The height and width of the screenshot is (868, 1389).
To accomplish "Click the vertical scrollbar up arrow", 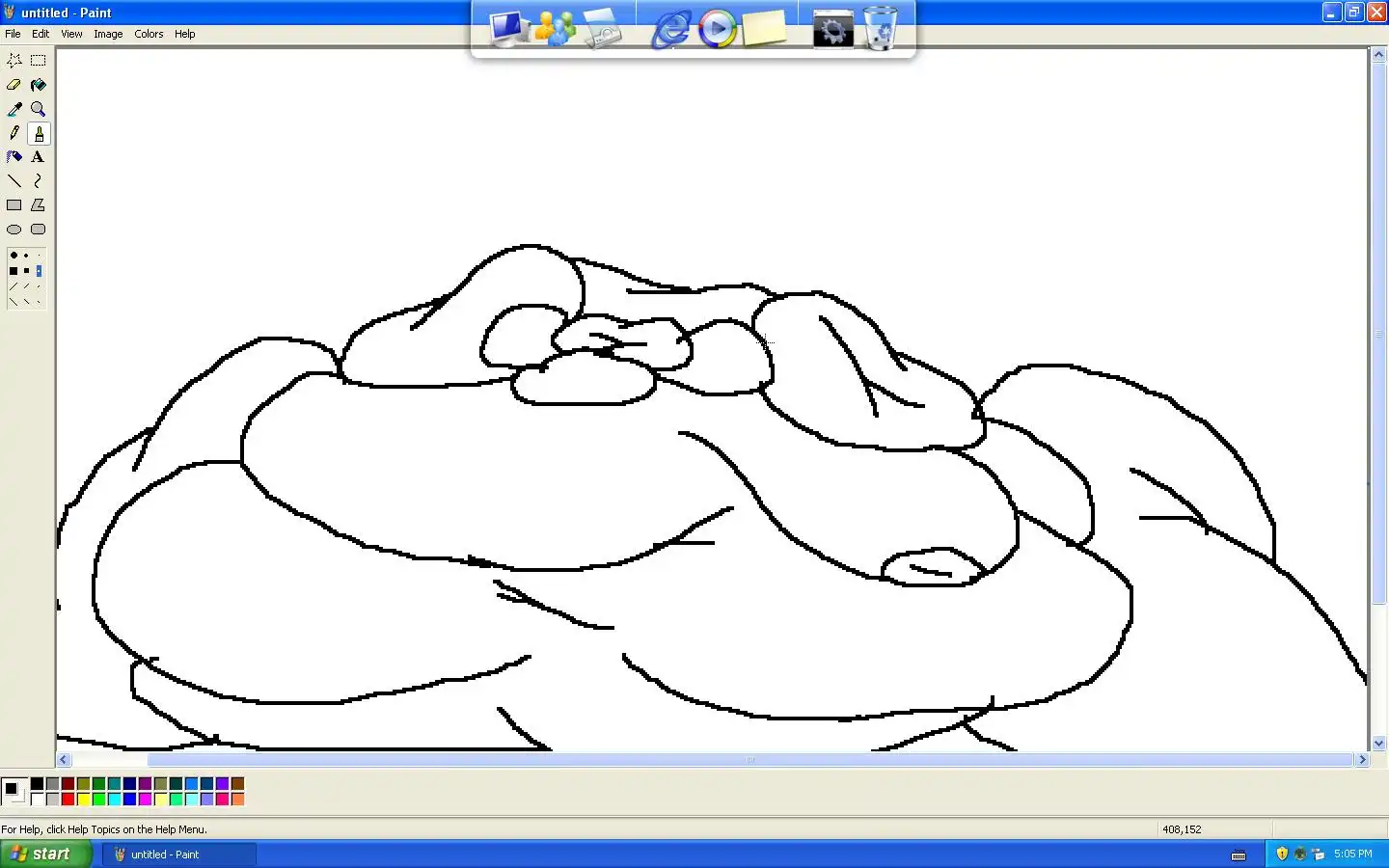I will 1378,55.
